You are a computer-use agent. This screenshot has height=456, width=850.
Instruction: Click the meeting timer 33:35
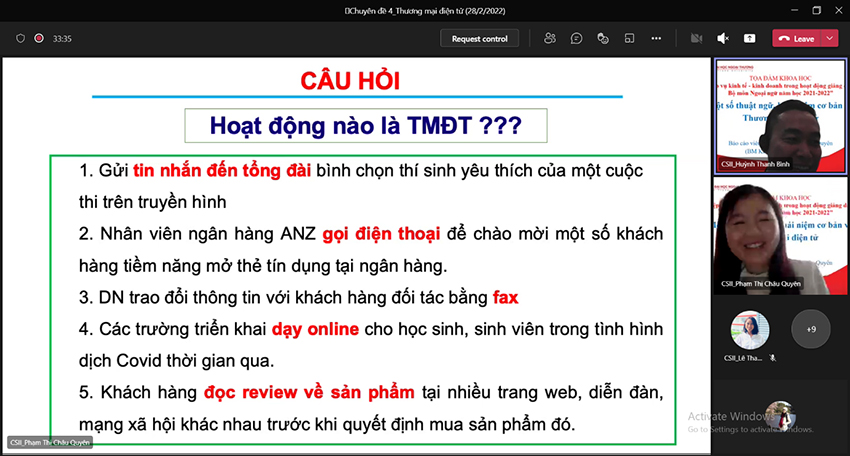click(62, 38)
